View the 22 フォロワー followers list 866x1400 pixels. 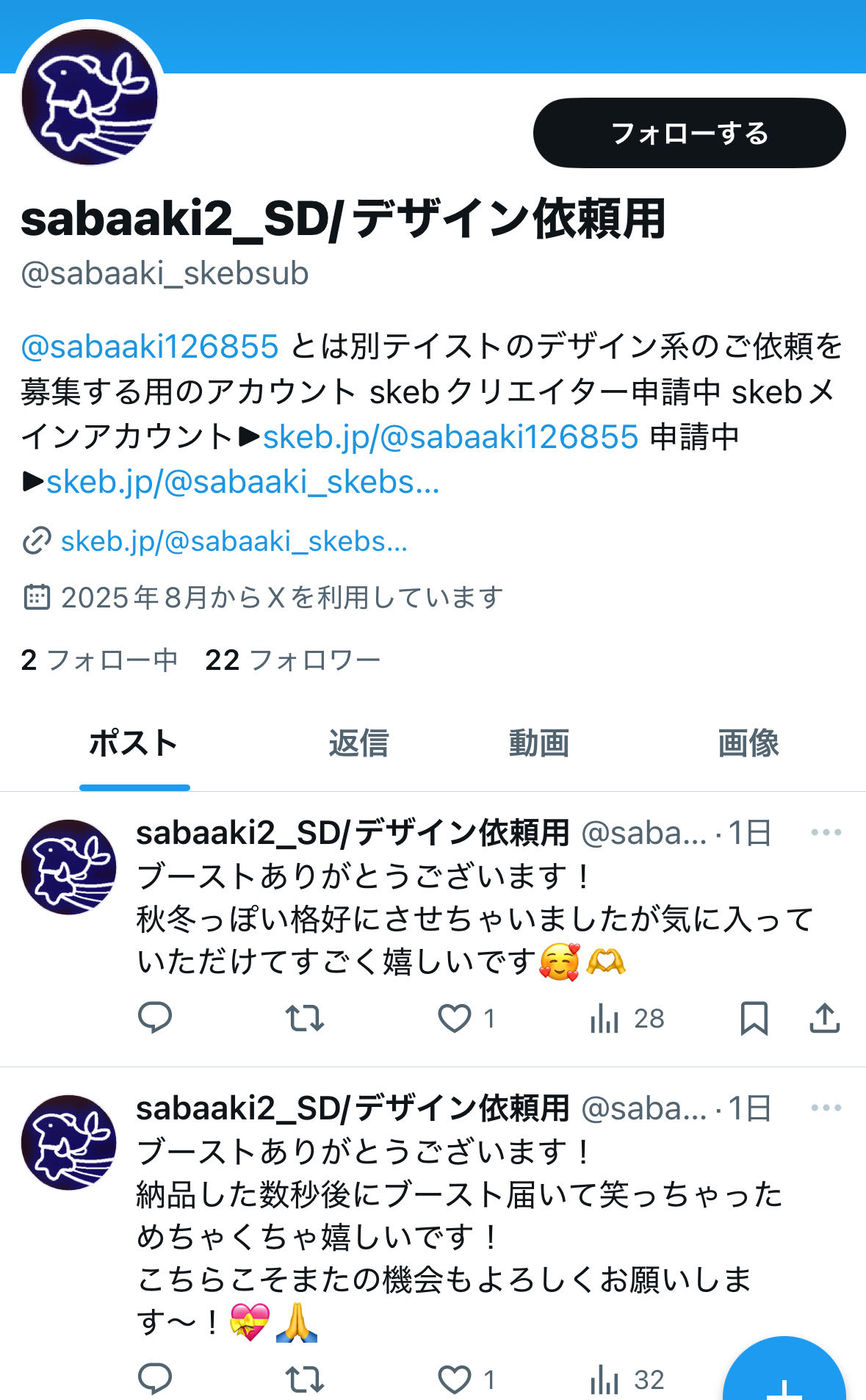click(x=293, y=660)
